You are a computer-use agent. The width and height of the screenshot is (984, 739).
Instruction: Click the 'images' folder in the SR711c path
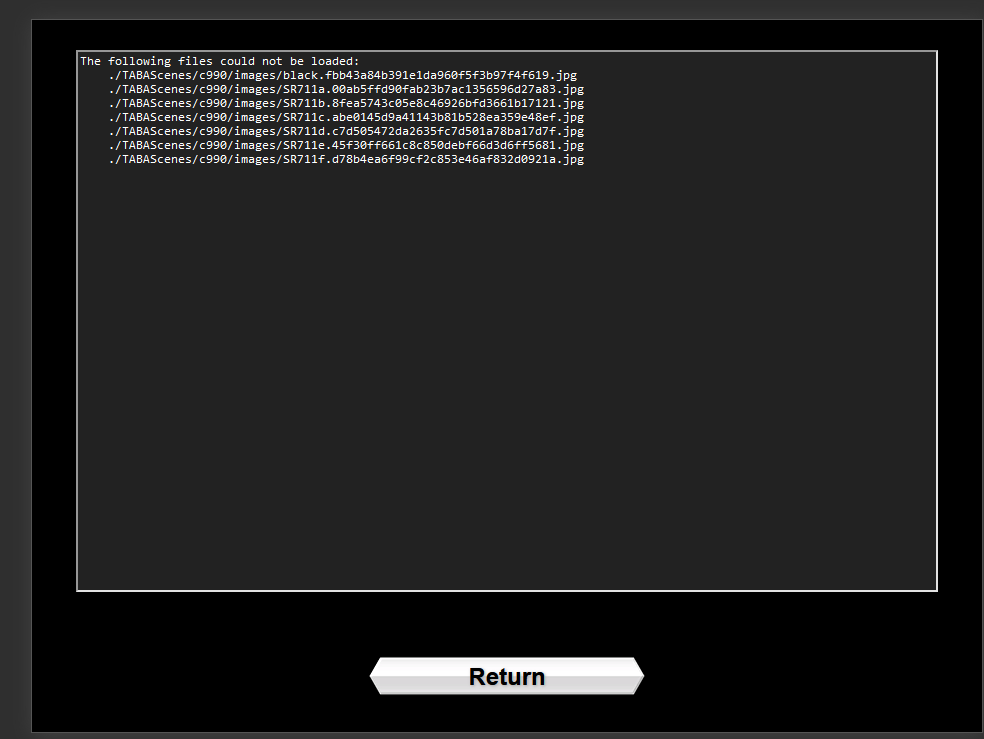(255, 117)
